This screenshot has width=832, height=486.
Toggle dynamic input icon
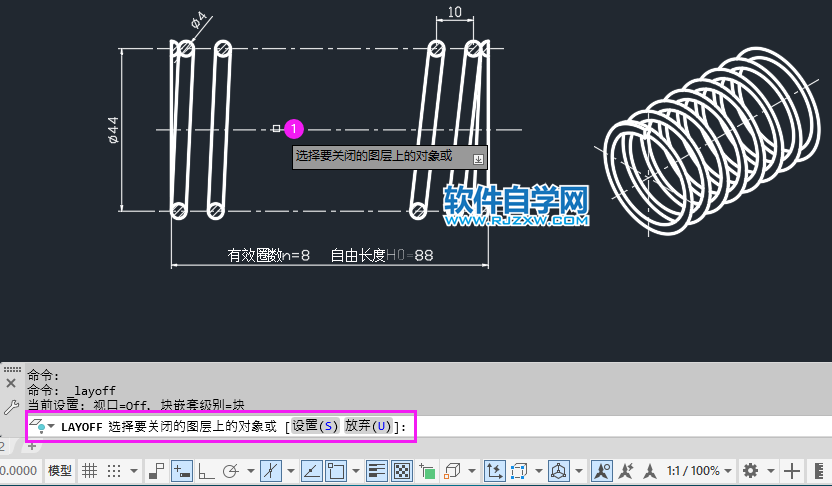point(182,471)
